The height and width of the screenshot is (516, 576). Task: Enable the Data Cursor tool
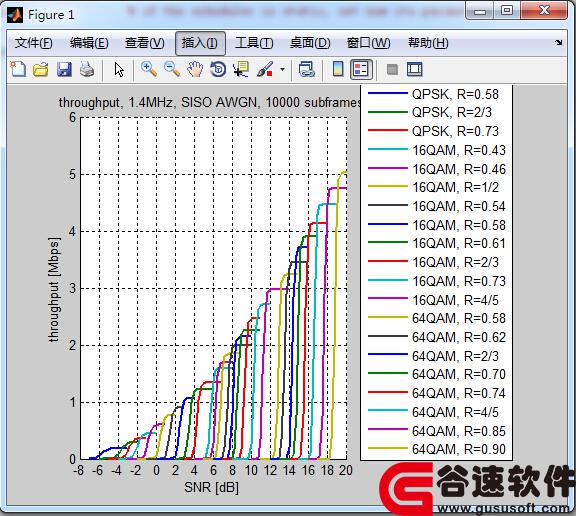point(241,69)
